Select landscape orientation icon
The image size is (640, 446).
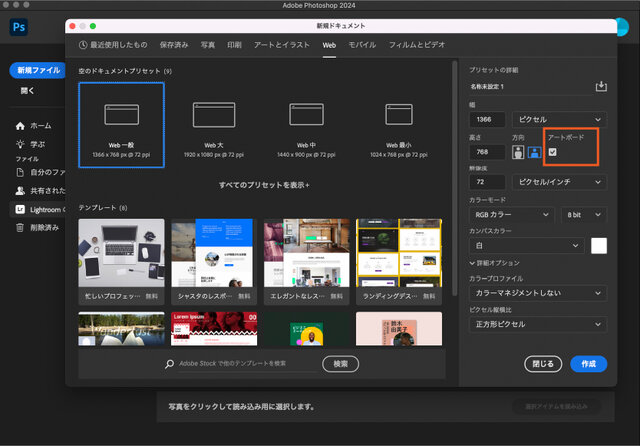[534, 152]
